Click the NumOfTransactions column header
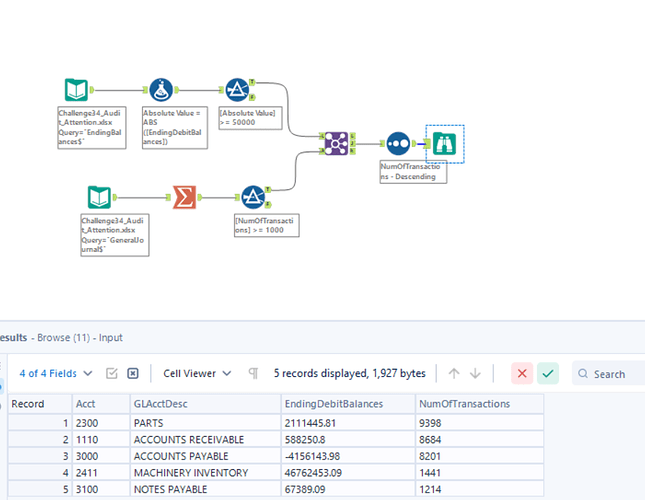The image size is (645, 500). 479,404
